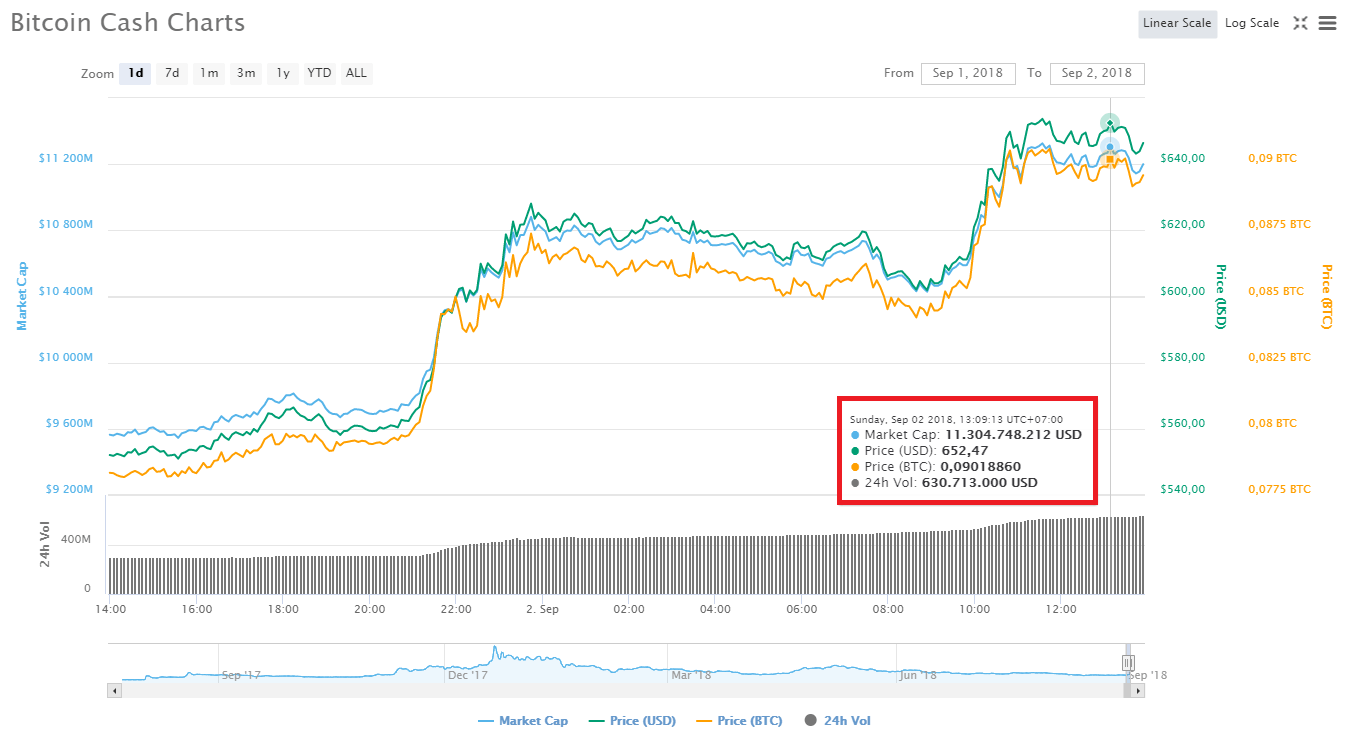The image size is (1348, 736).
Task: Click the 0,0775 BTC axis label
Action: coord(1279,489)
